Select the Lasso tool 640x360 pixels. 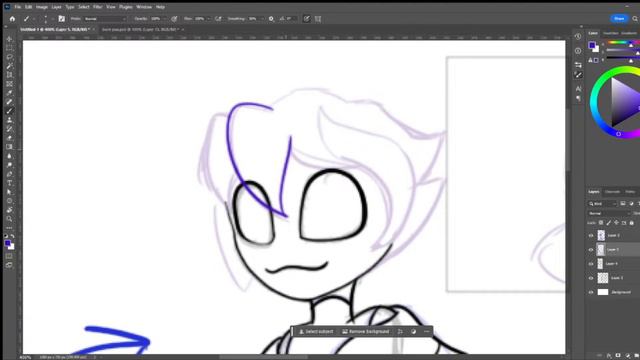click(x=9, y=57)
